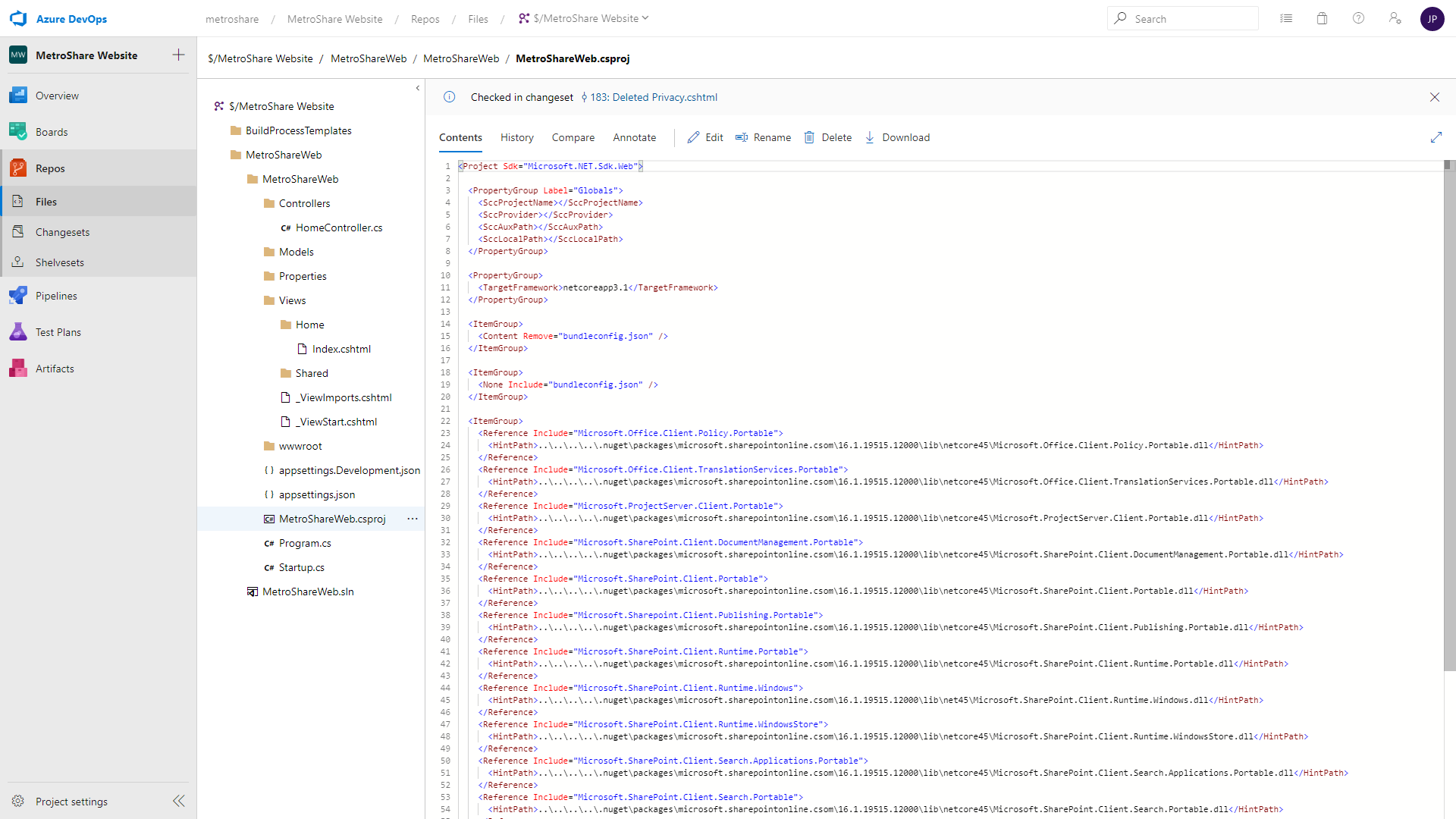Viewport: 1456px width, 819px height.
Task: Open the Repos hub
Action: [99, 168]
